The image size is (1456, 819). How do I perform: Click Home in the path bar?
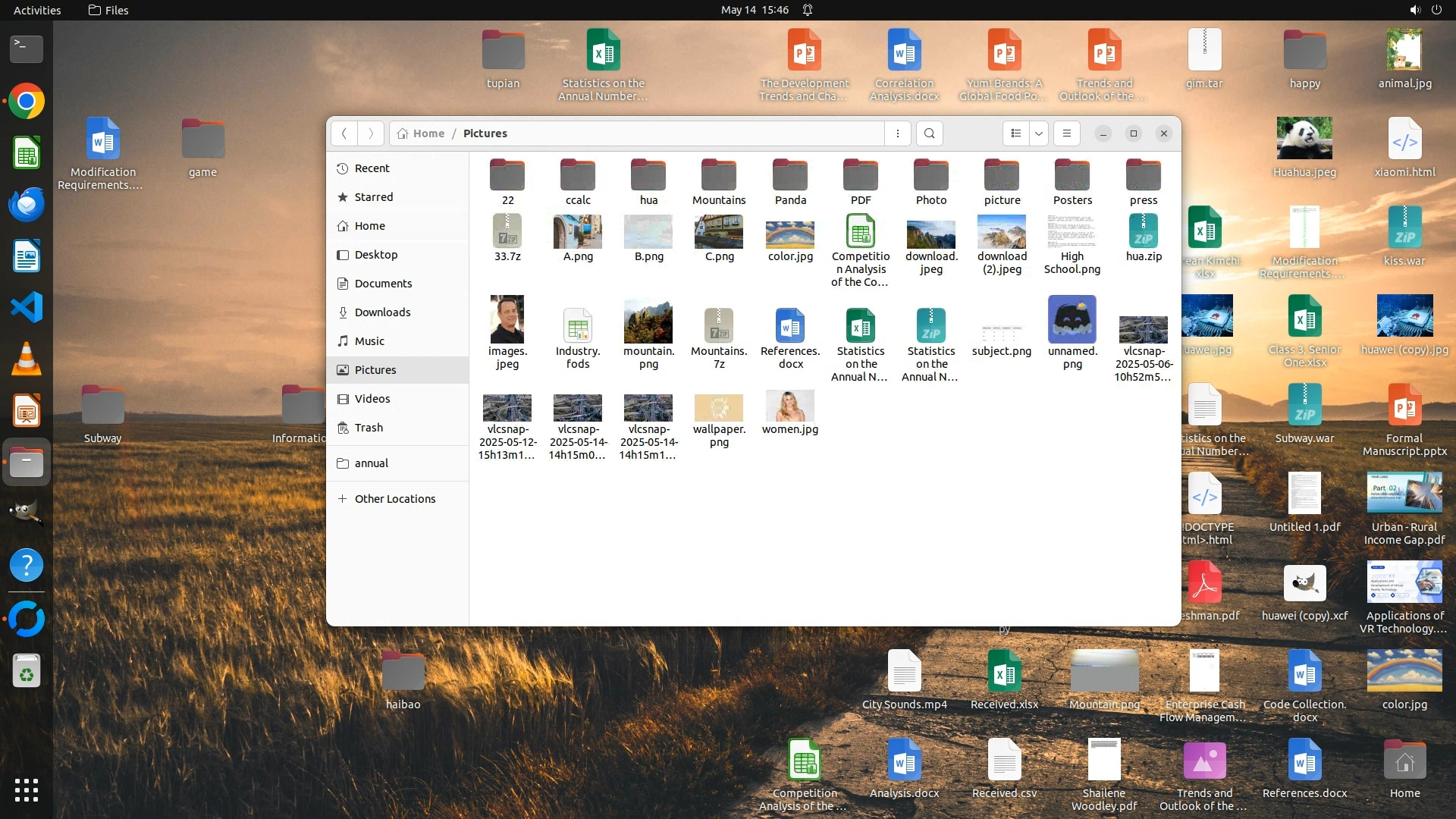tap(428, 133)
